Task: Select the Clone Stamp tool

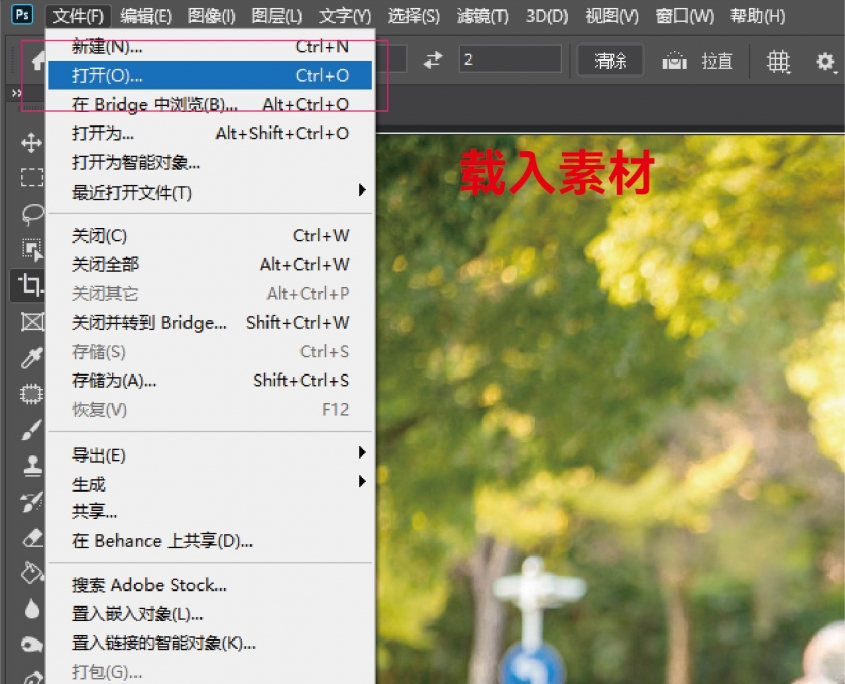Action: [32, 466]
